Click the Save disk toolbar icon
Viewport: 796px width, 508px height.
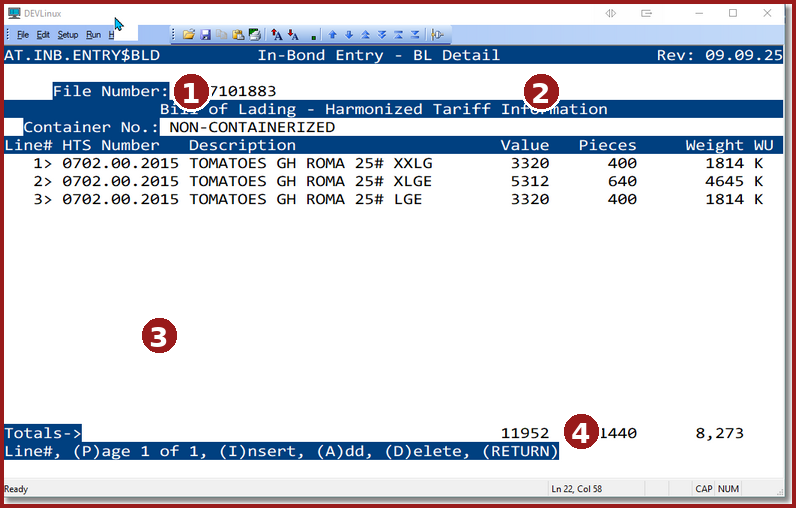tap(205, 34)
